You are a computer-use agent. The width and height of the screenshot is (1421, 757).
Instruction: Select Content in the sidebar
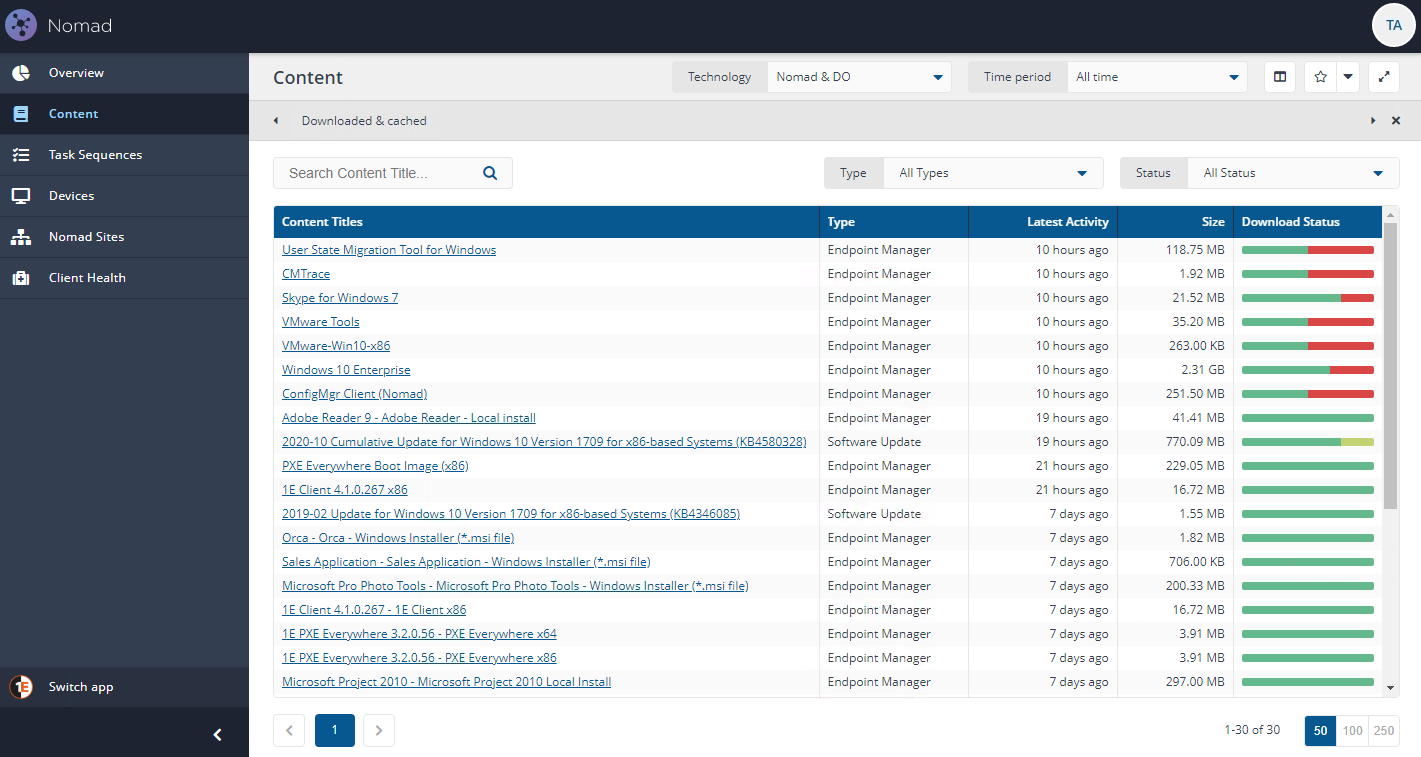tap(124, 114)
